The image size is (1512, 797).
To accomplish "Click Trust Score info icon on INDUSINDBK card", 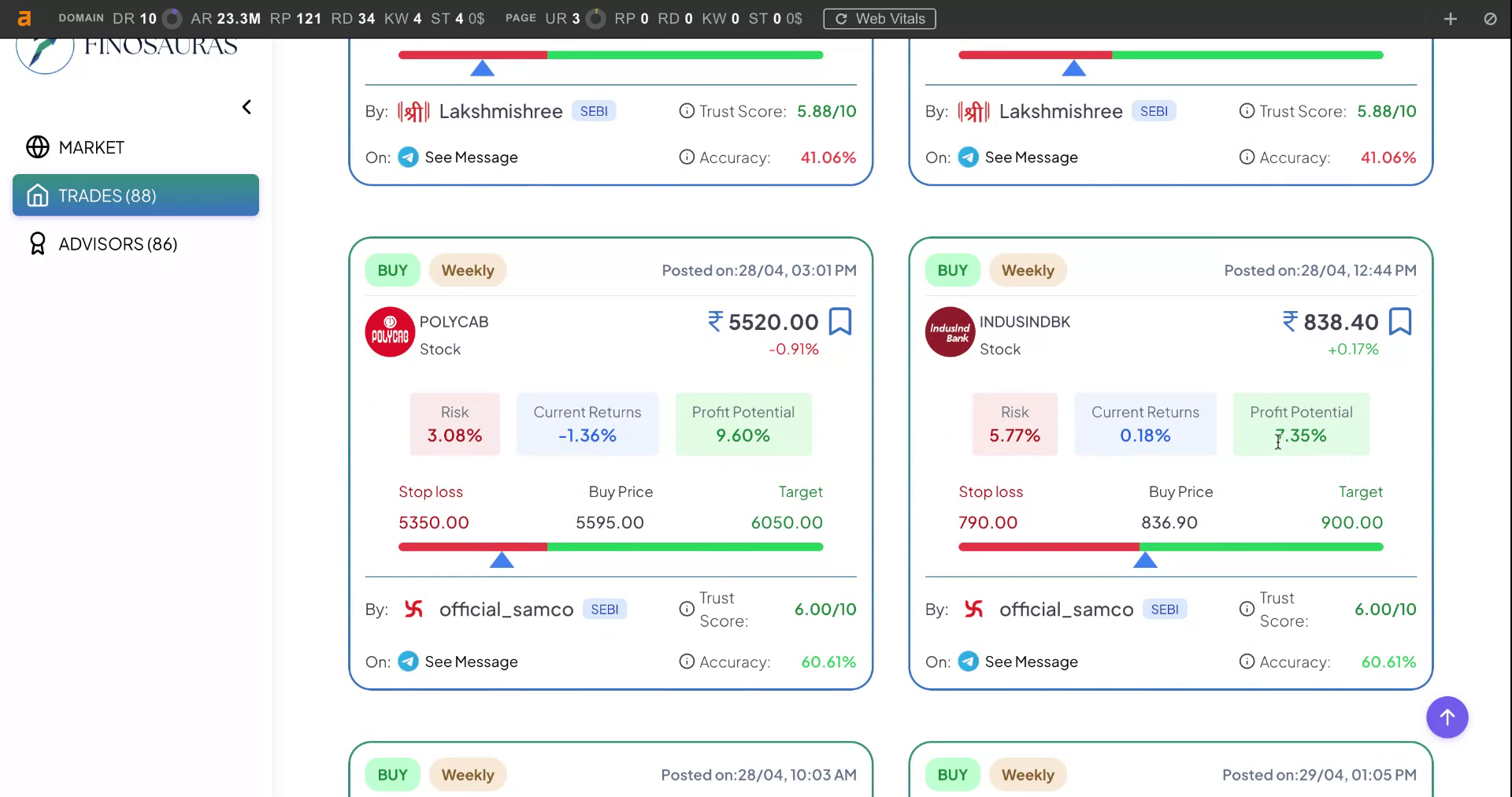I will (x=1247, y=609).
